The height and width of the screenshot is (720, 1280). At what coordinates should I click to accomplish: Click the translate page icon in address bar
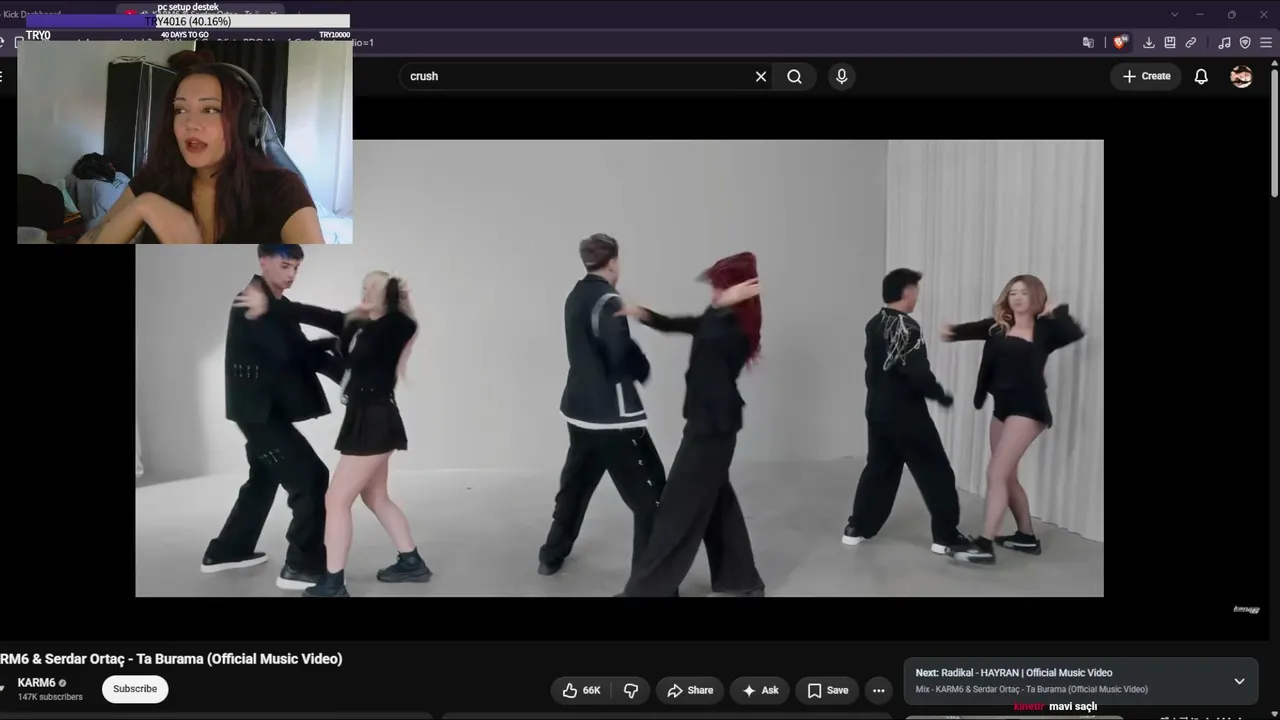tap(1088, 43)
